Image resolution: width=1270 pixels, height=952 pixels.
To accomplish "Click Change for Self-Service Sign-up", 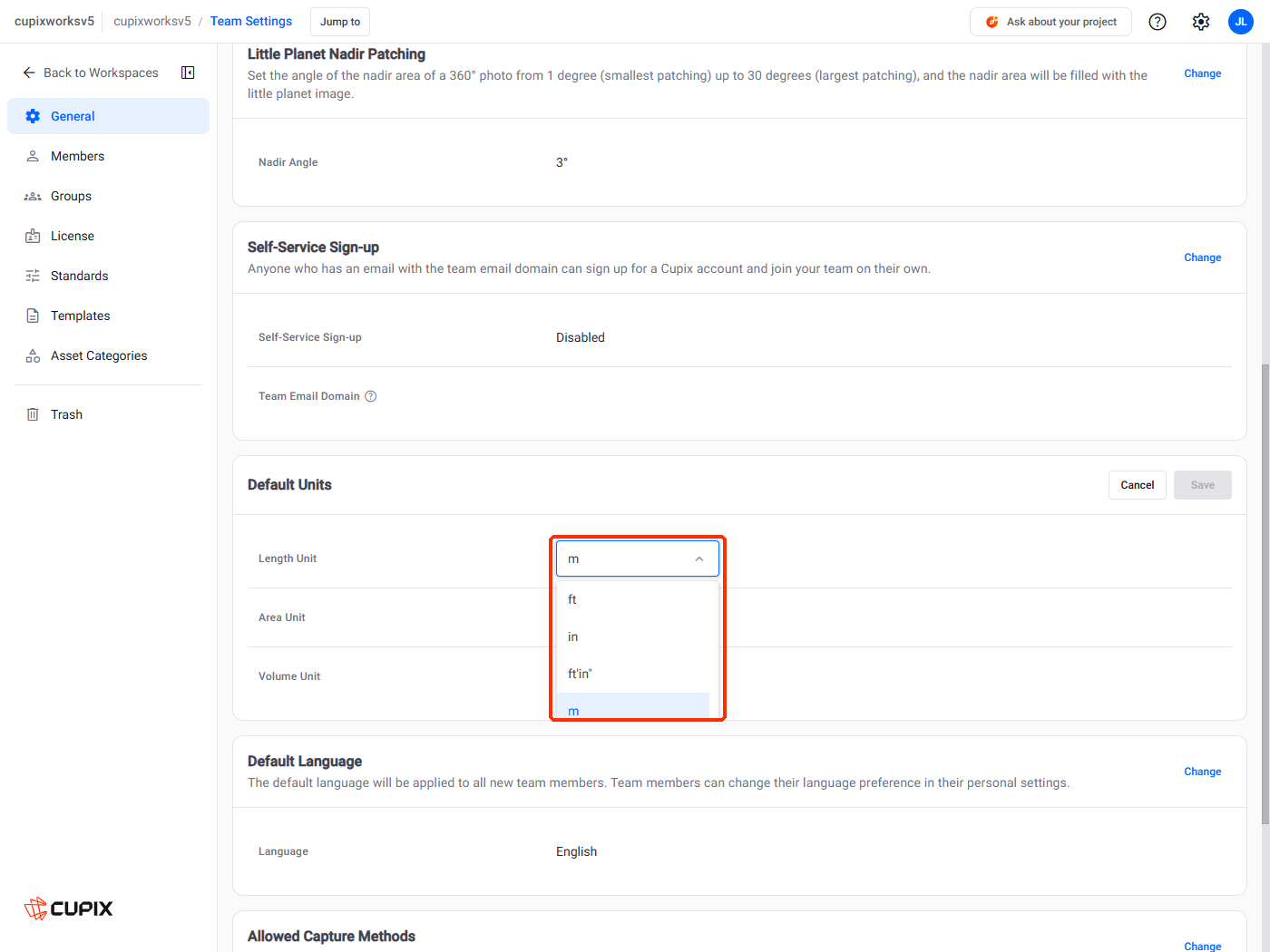I will 1203,257.
